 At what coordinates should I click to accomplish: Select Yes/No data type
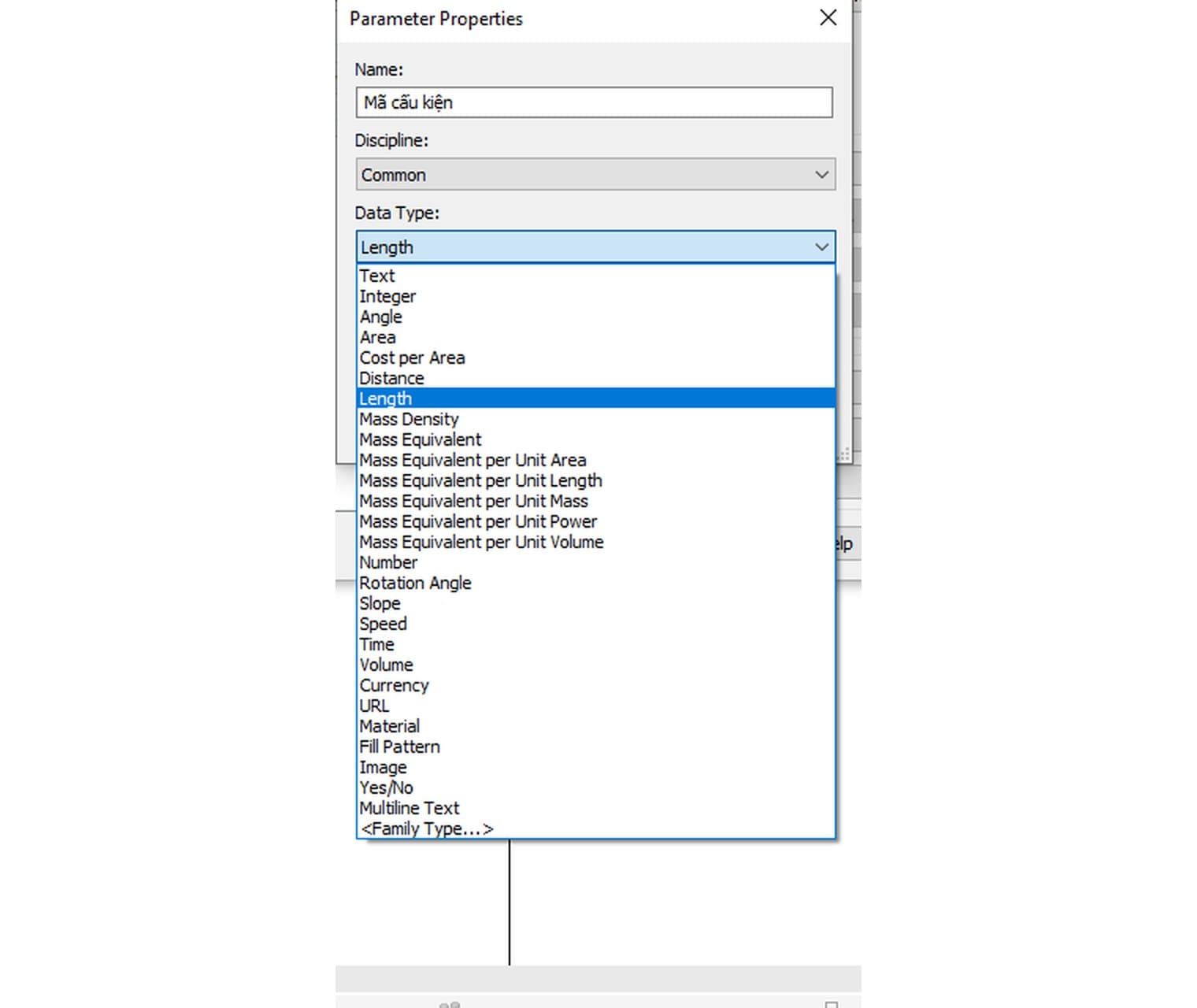(595, 787)
